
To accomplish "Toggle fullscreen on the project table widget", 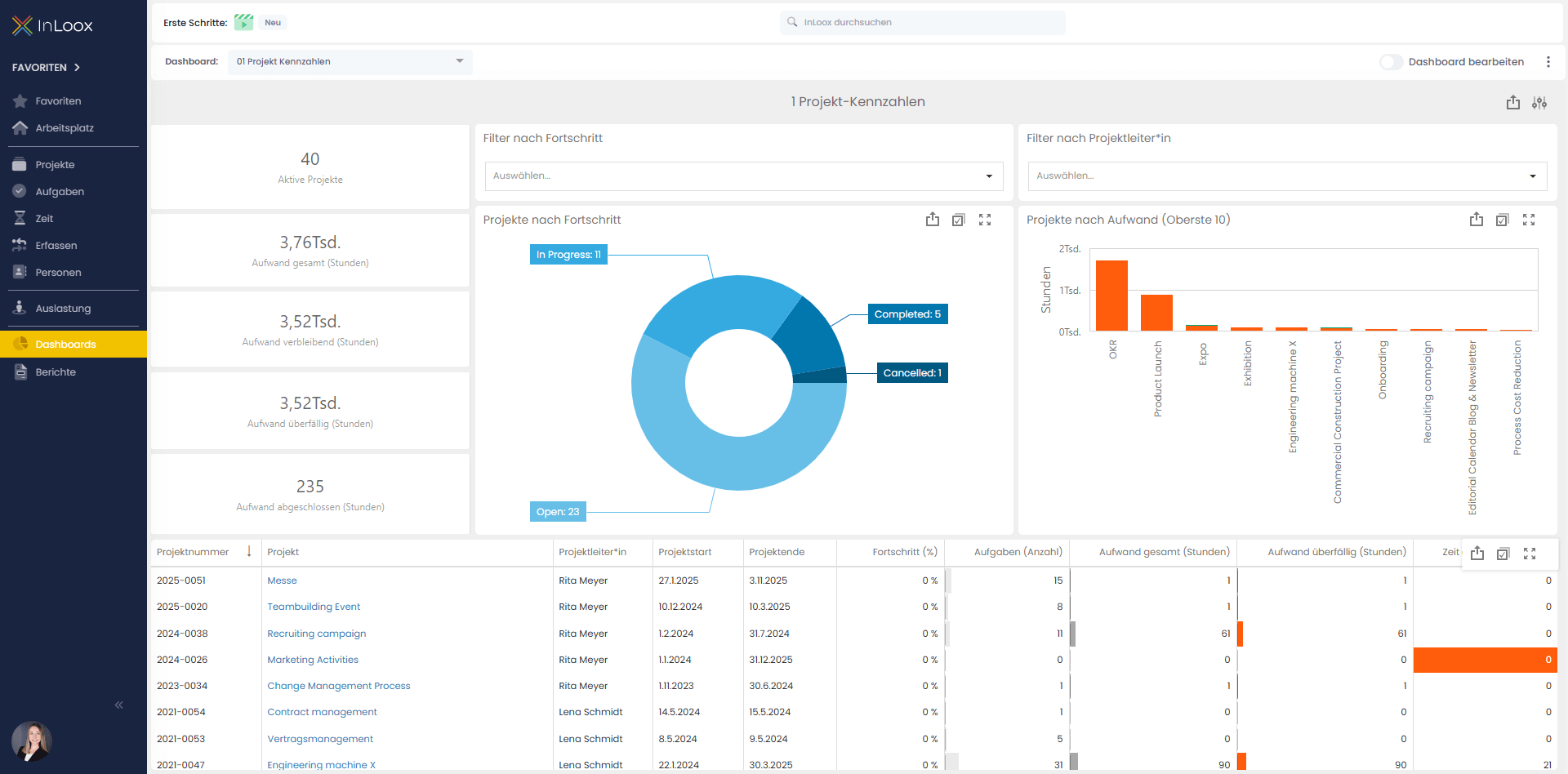I will [1530, 553].
